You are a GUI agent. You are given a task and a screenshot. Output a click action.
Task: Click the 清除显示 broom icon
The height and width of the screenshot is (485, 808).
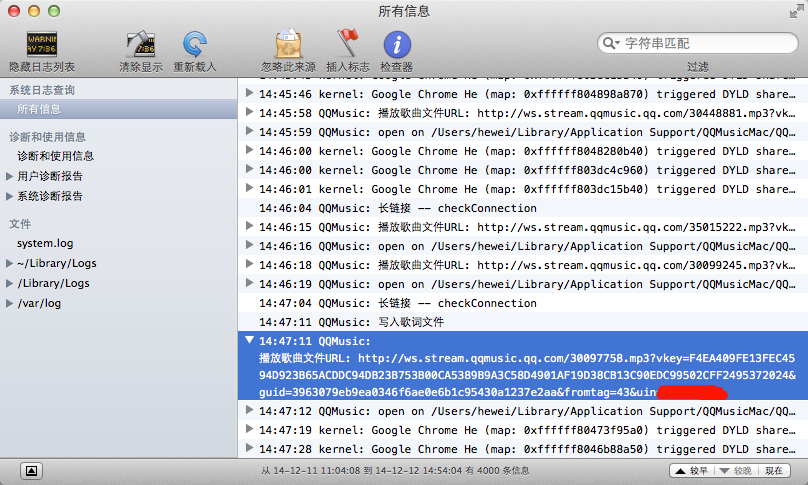click(x=141, y=44)
